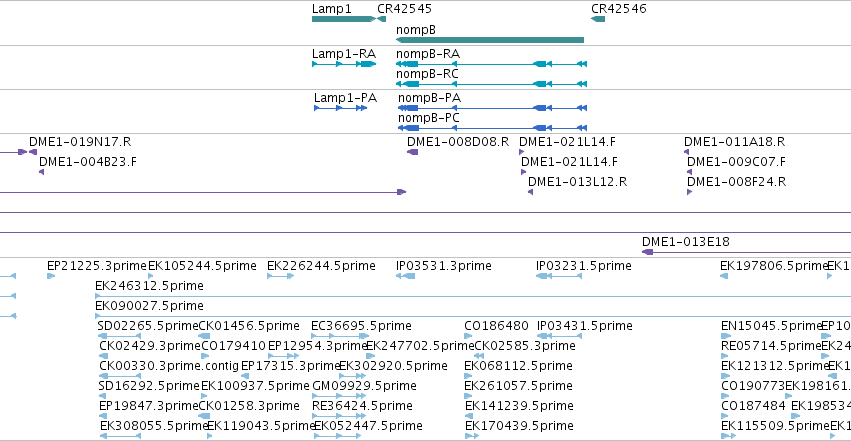This screenshot has width=851, height=441.
Task: Click the DME1-019N17.R label
Action: click(80, 142)
